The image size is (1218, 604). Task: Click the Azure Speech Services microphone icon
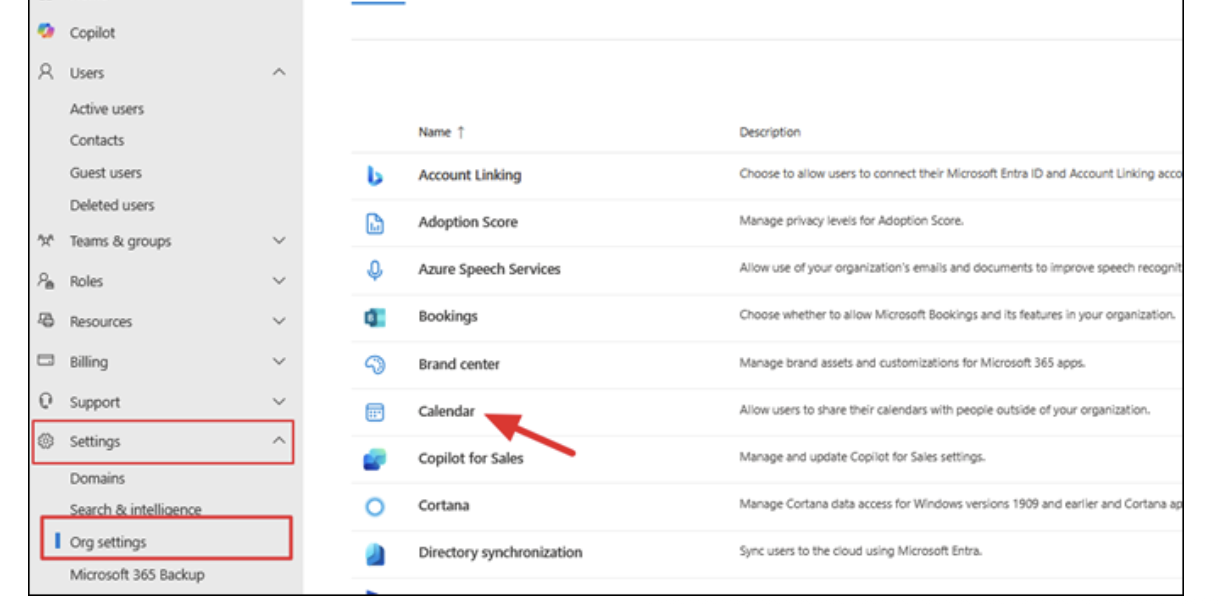(375, 270)
